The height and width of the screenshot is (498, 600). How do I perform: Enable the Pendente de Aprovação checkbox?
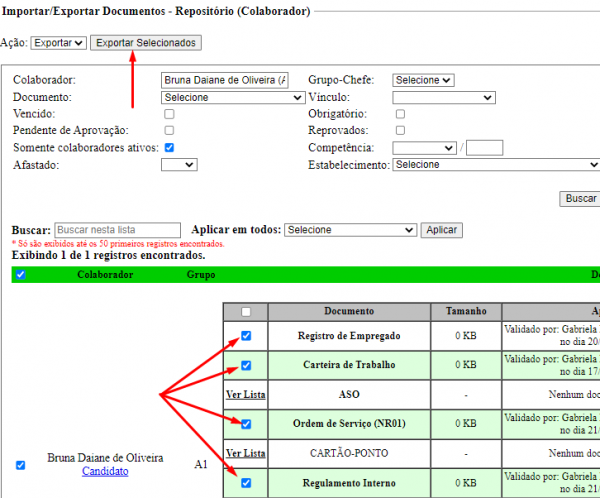tap(169, 130)
